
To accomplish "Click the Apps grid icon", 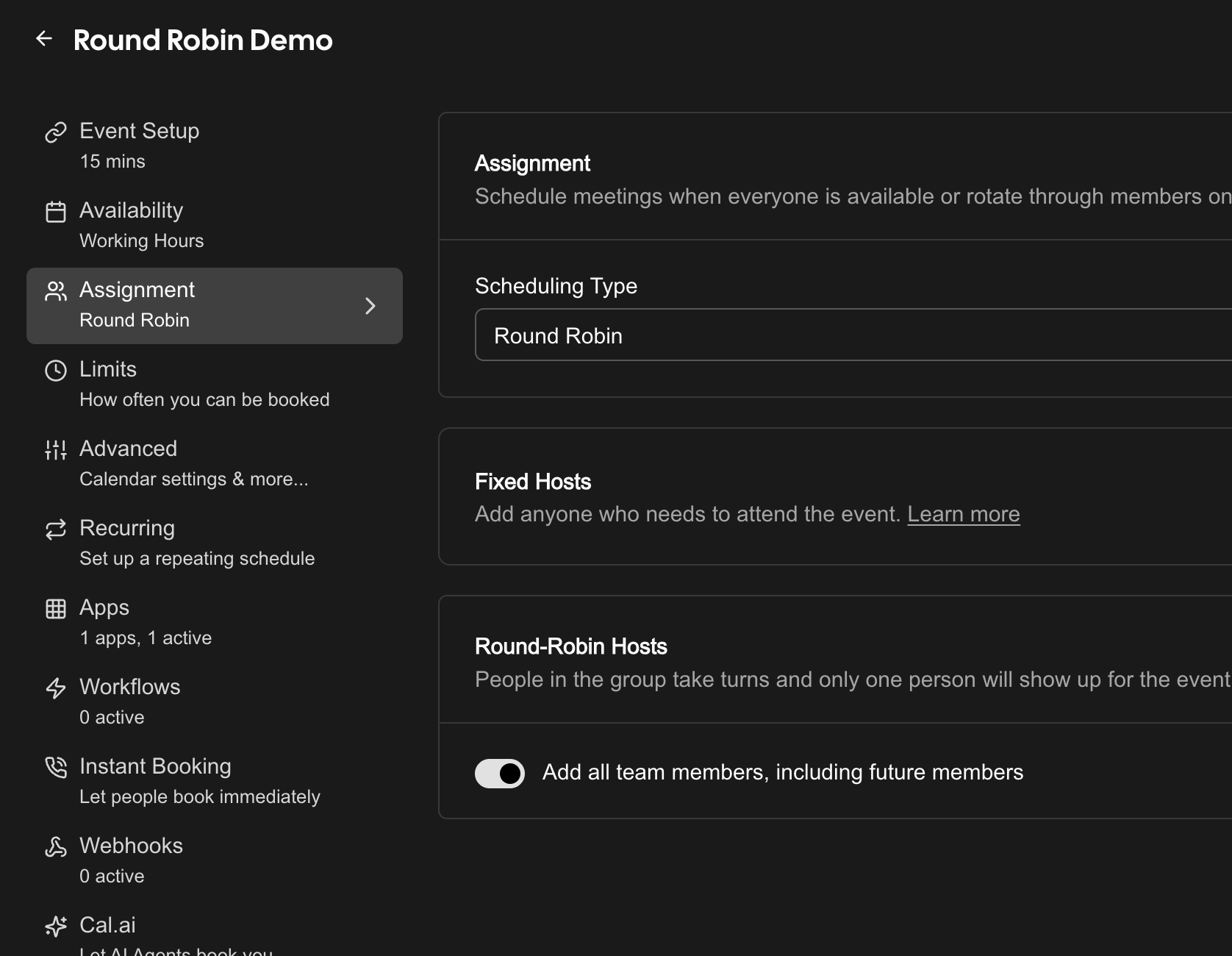I will [56, 609].
